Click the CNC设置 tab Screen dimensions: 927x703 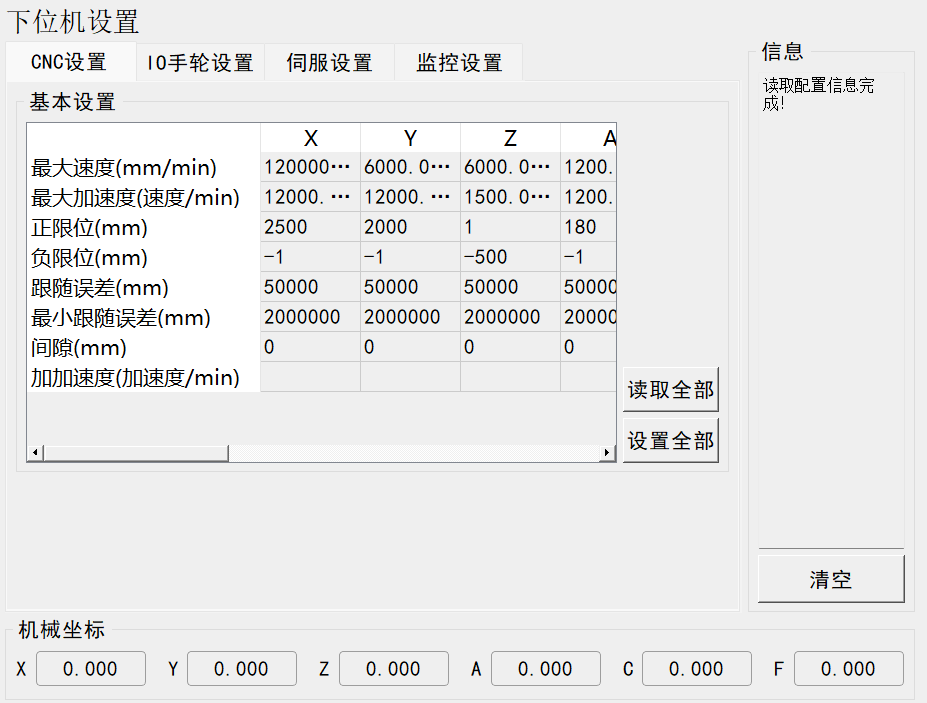[69, 62]
